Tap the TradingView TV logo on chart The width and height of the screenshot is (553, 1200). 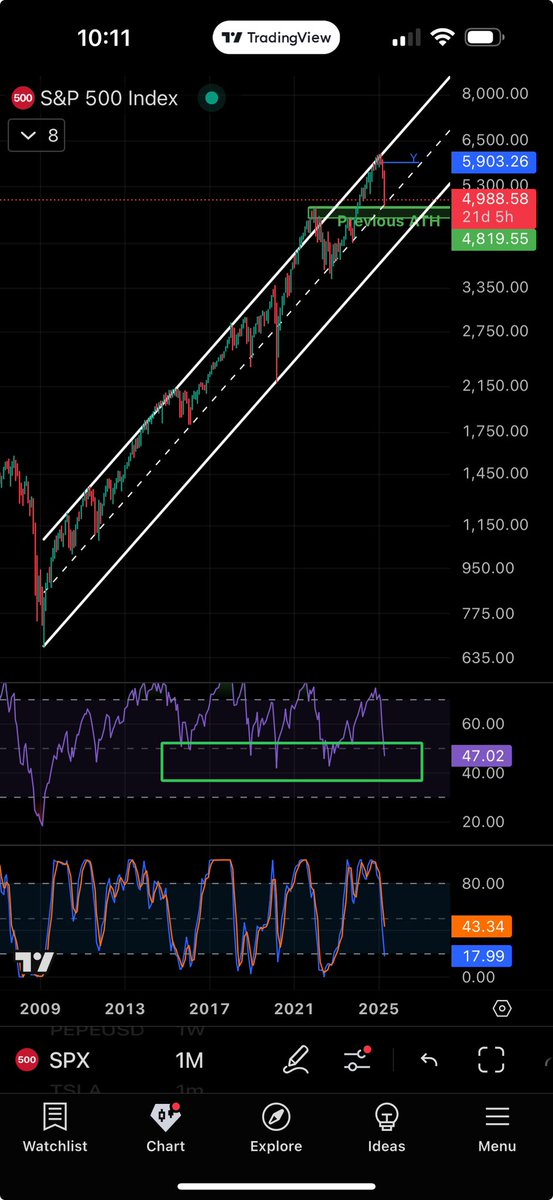[x=34, y=962]
